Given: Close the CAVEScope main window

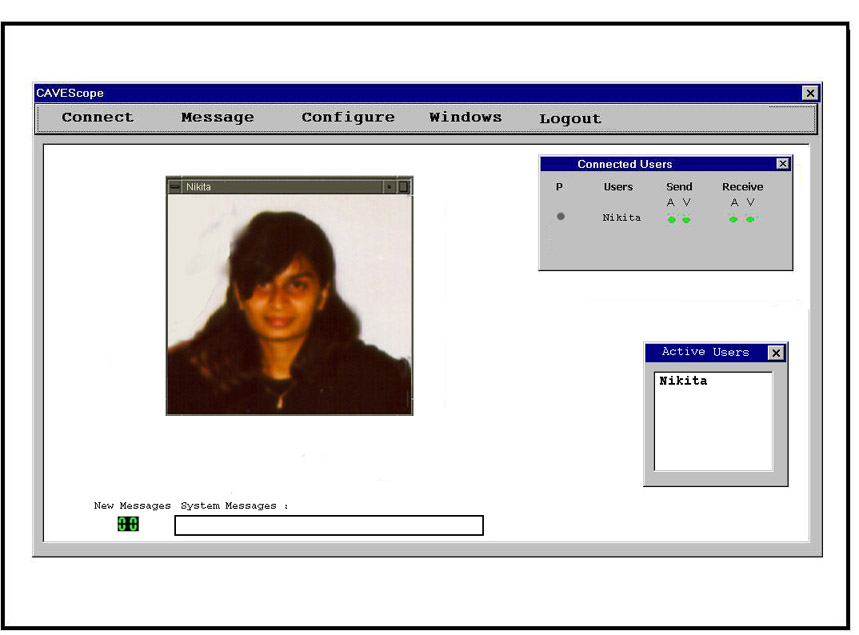Looking at the screenshot, I should pos(810,93).
